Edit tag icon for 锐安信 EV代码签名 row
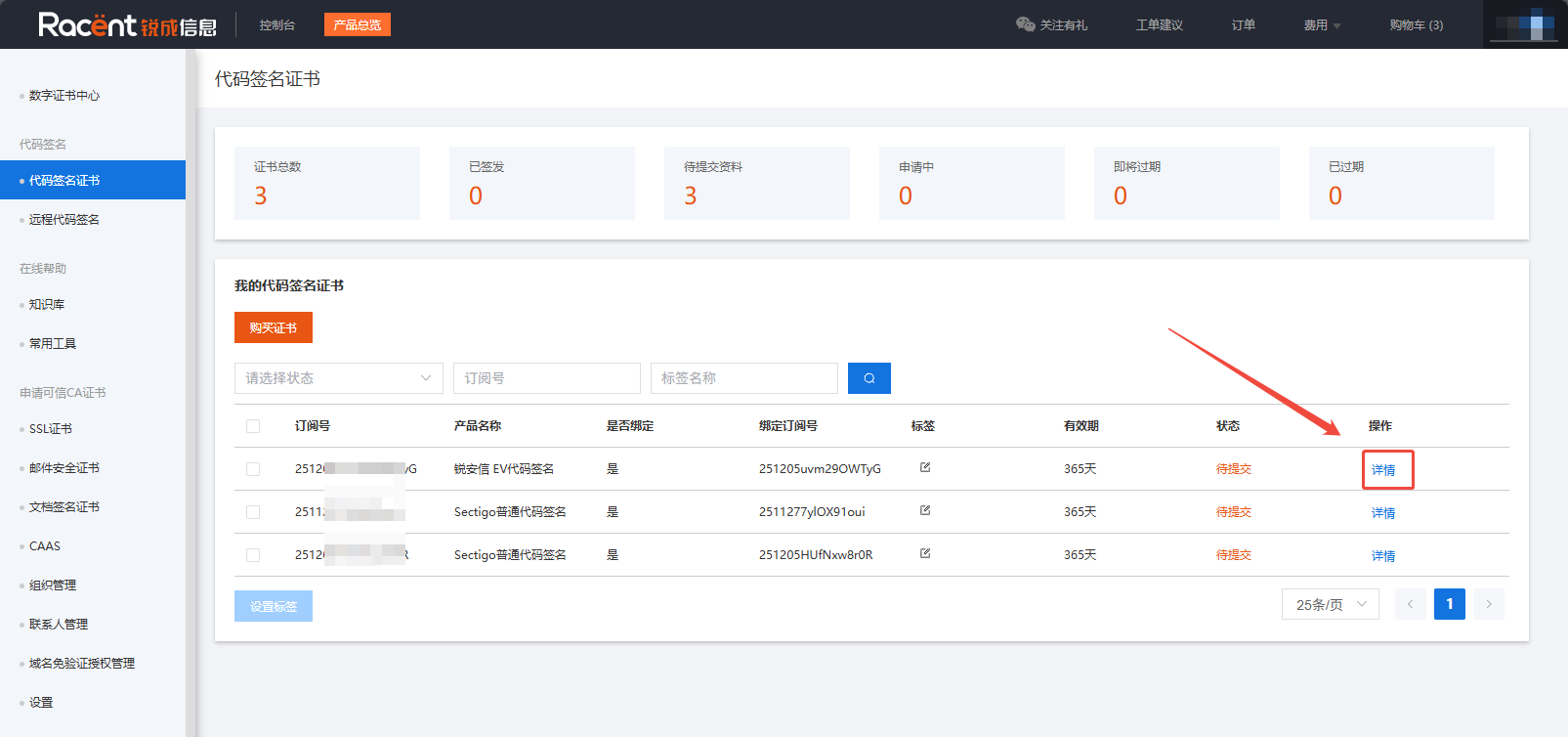1568x737 pixels. (925, 468)
